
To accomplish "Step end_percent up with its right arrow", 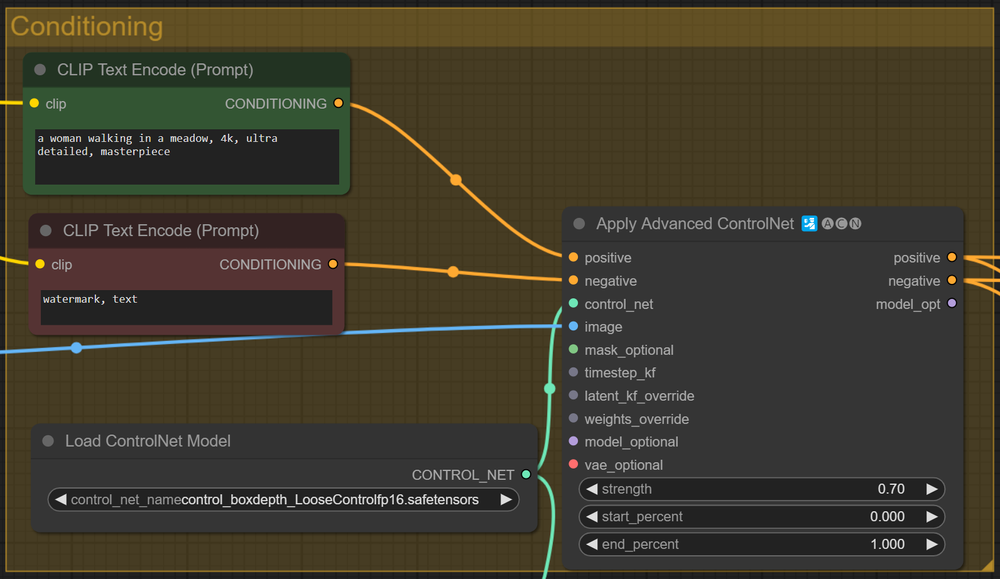I will (x=930, y=544).
